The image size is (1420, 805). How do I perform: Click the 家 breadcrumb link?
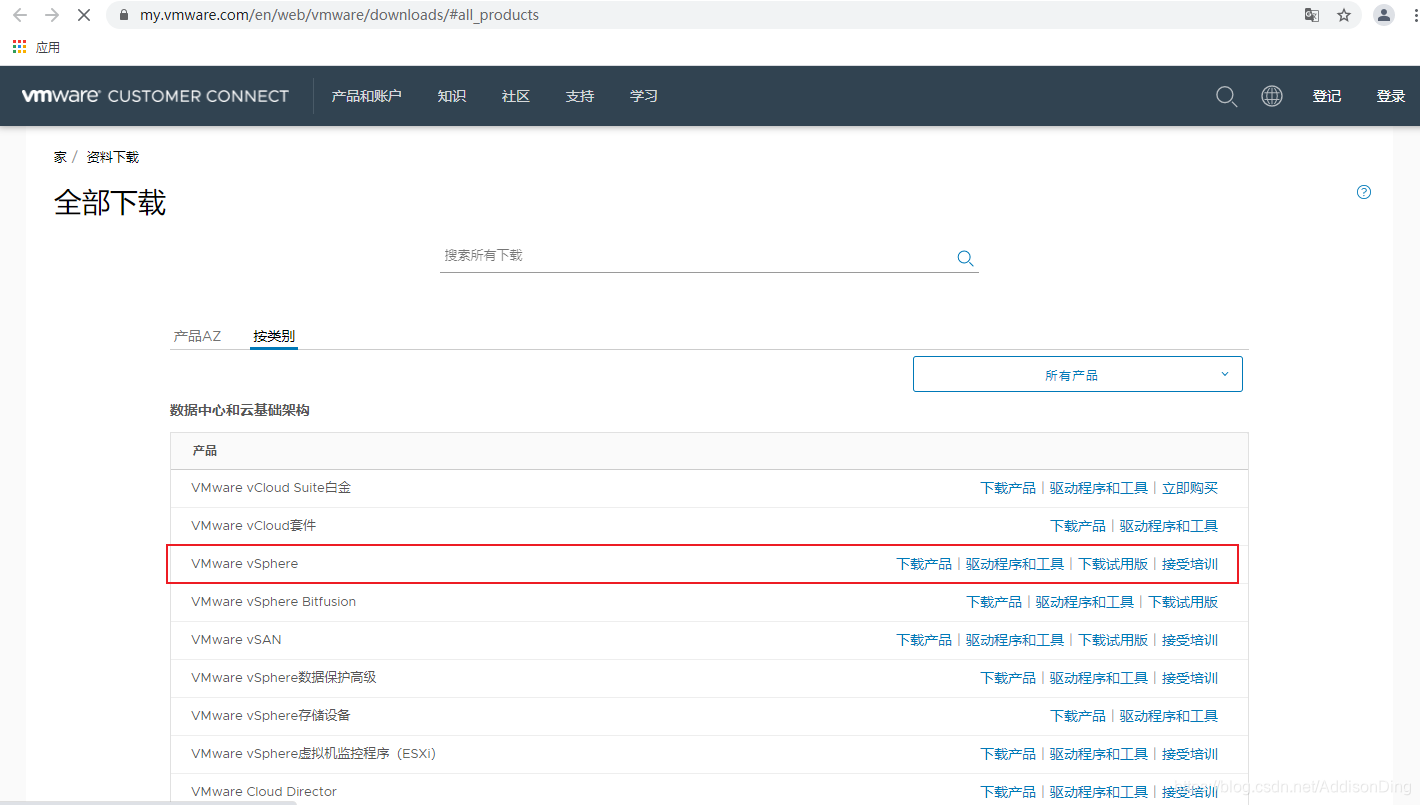pos(60,157)
